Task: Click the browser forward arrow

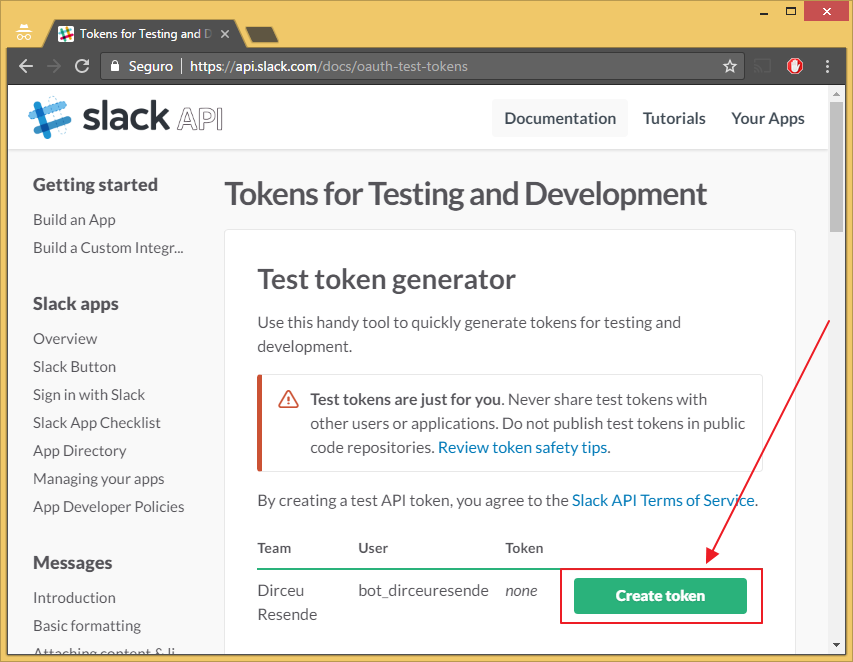Action: 54,66
